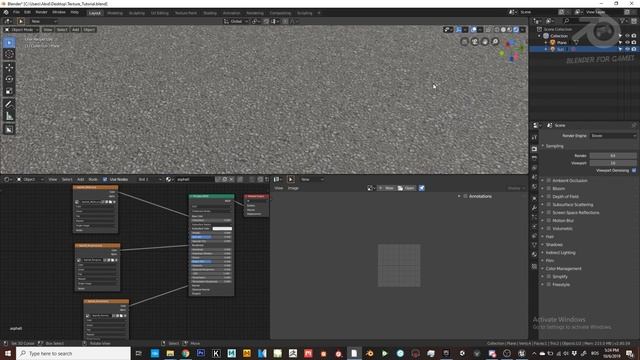This screenshot has height=360, width=640.
Task: Click the play button in the image editor header
Action: 291,180
